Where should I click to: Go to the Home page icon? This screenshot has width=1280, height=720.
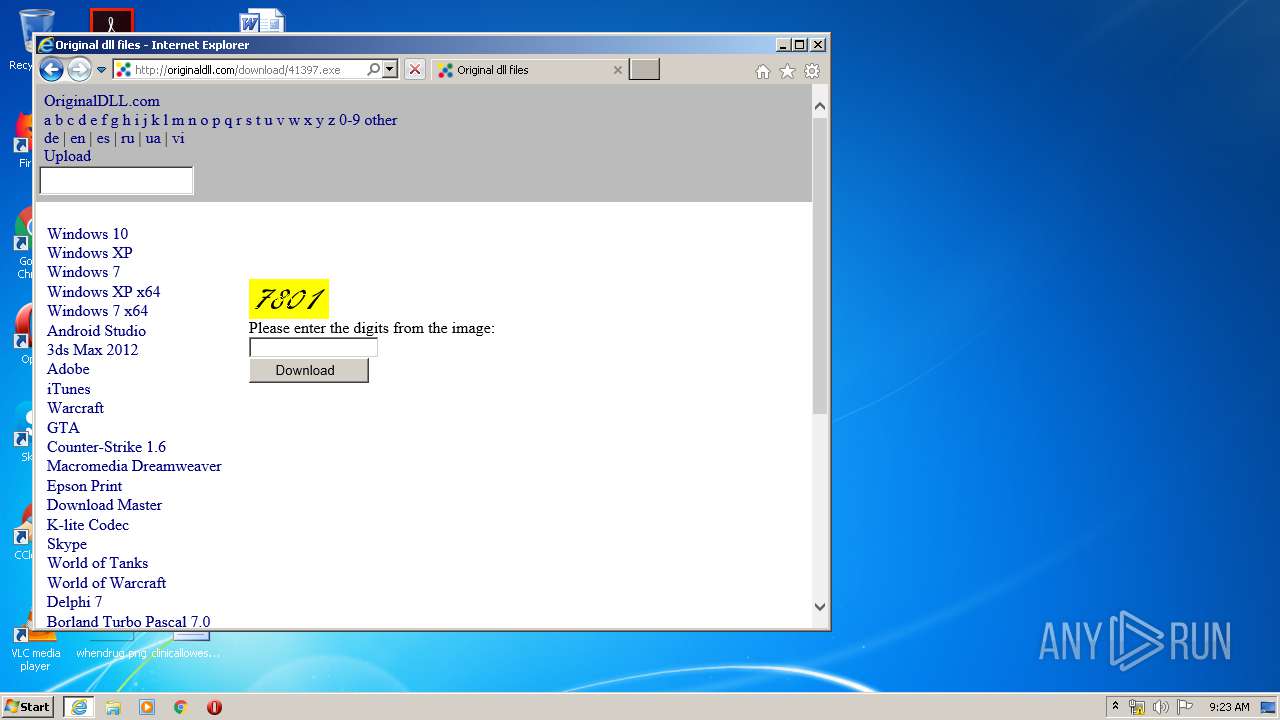click(763, 71)
